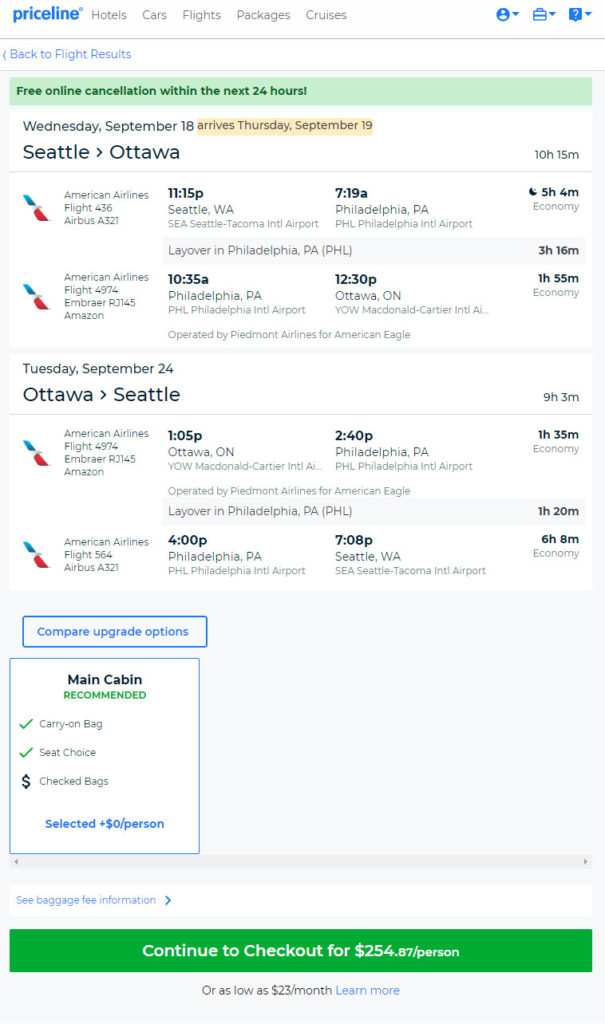Click Continue to Checkout for $254.87 button
The image size is (605, 1024).
point(301,951)
